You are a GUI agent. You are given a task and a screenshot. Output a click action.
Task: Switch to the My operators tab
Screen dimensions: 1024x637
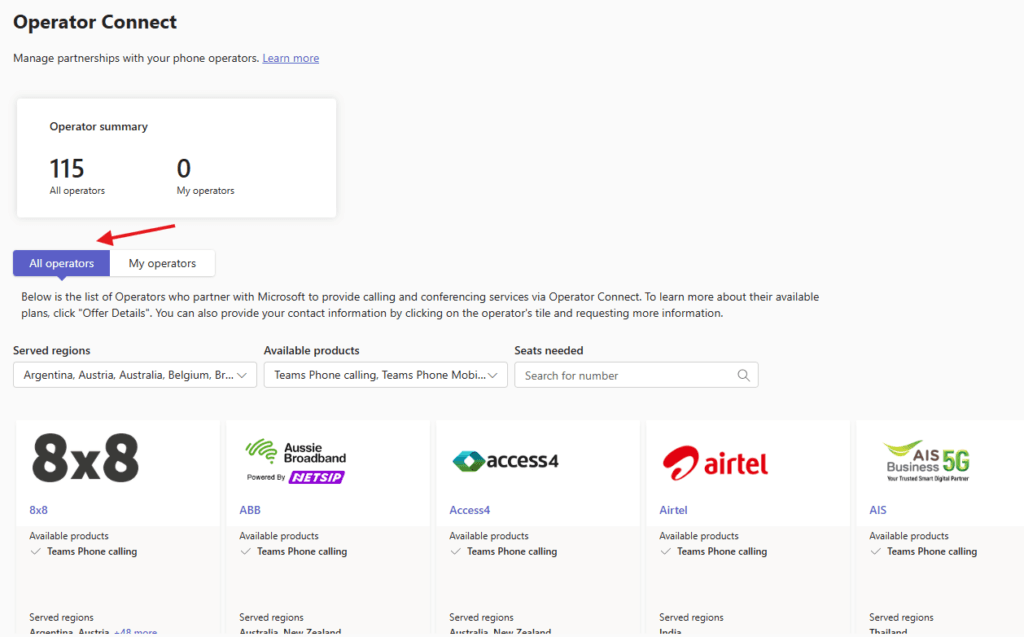162,263
